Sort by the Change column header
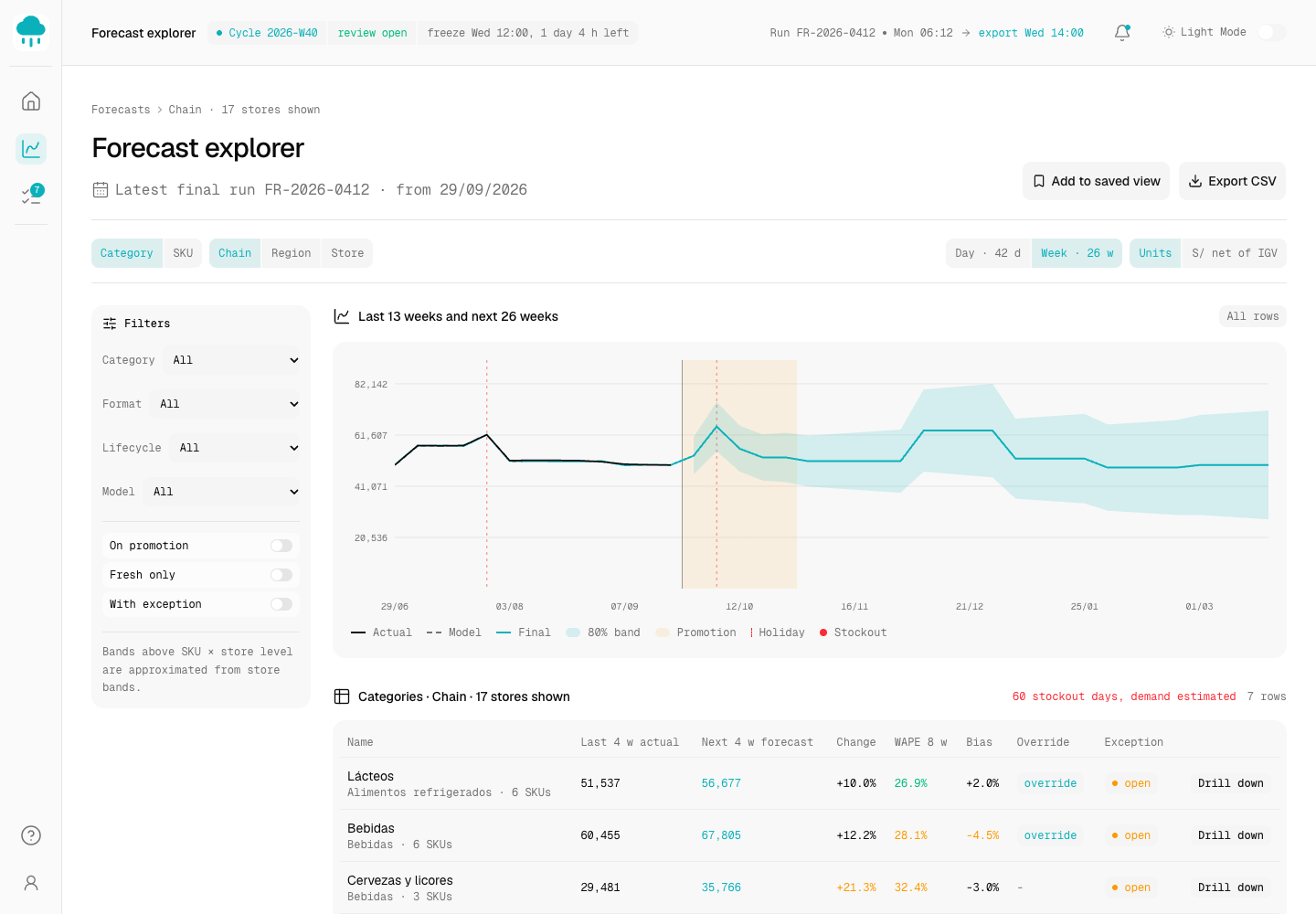 (x=855, y=742)
